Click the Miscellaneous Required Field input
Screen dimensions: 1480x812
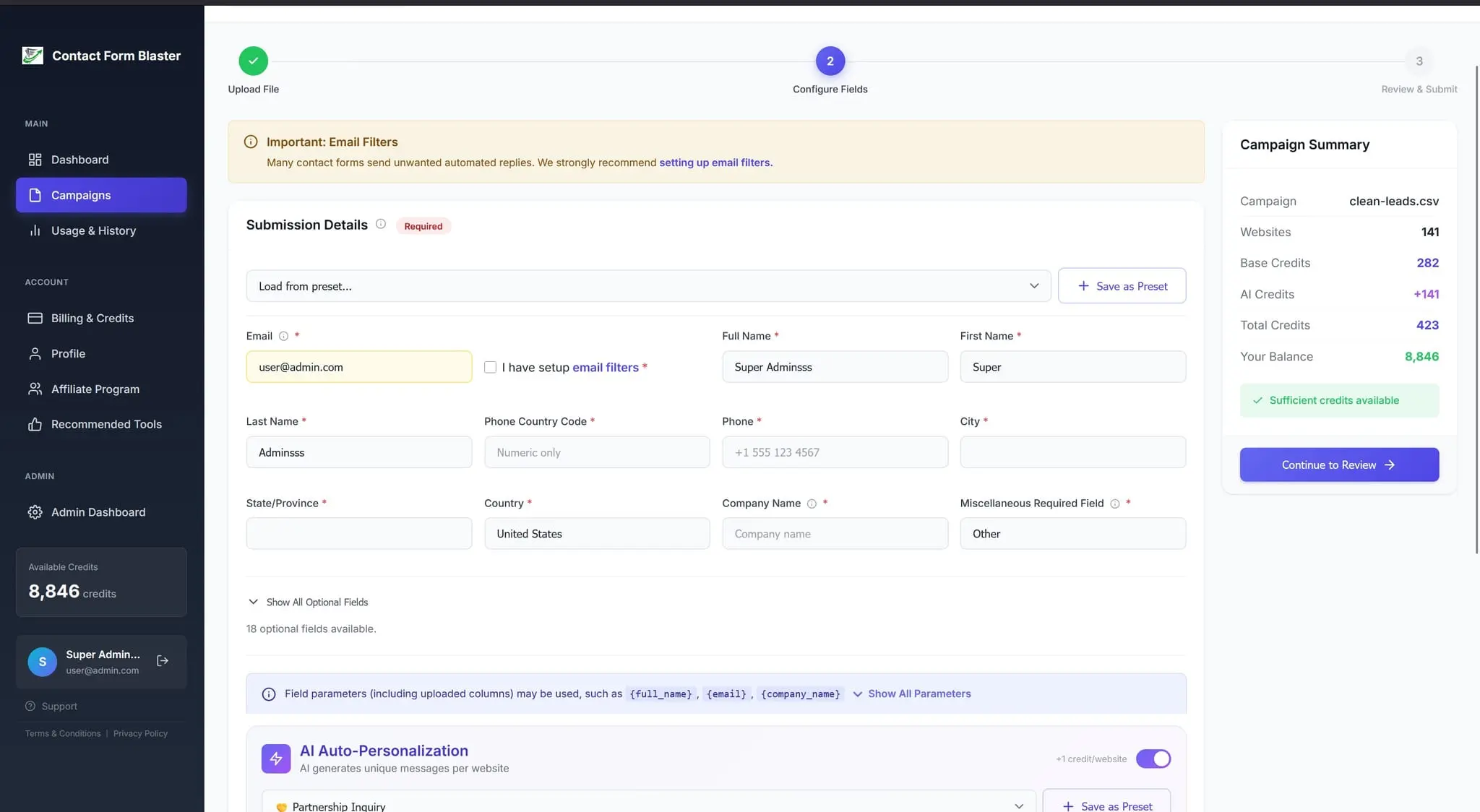[x=1072, y=533]
